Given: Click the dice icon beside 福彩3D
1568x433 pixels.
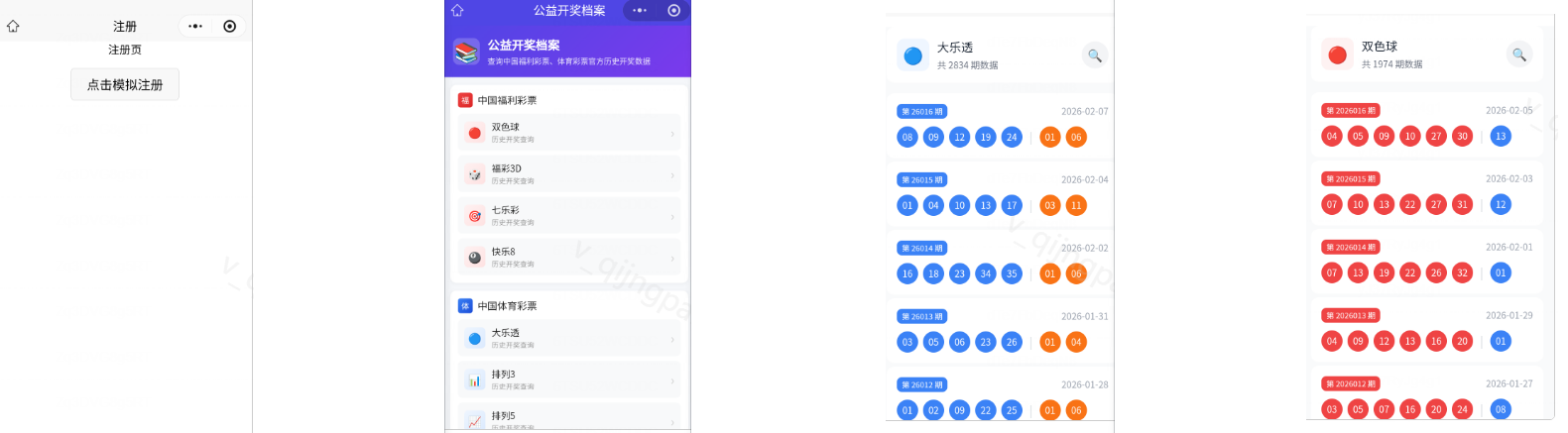Looking at the screenshot, I should tap(475, 174).
